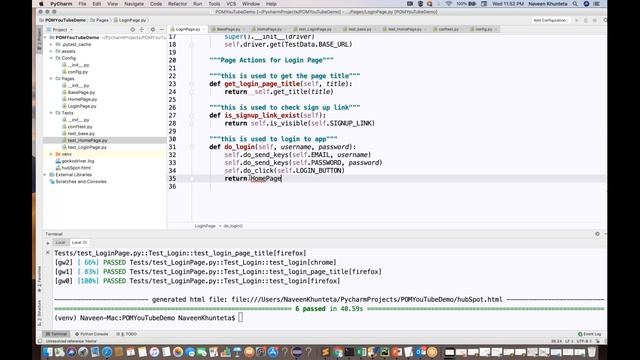Open Finder from the Dock
Screen dimensions: 640x360
(48, 352)
